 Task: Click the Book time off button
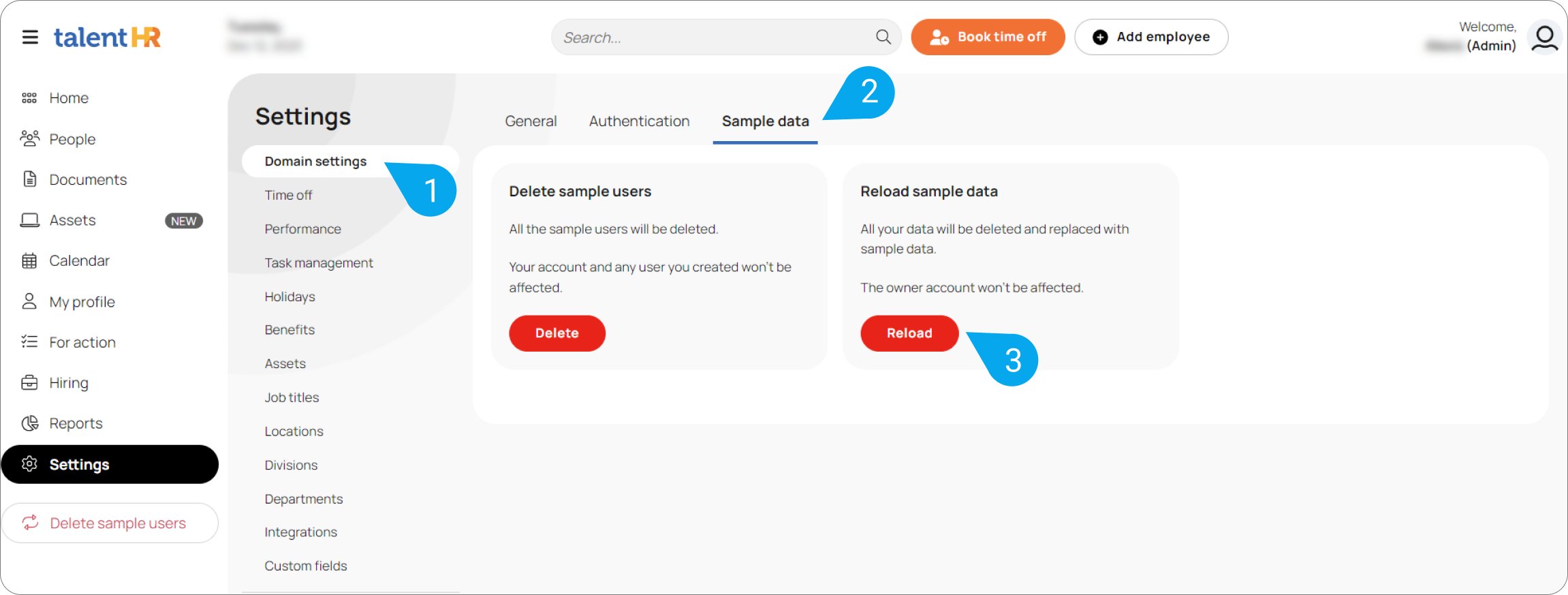(x=988, y=37)
